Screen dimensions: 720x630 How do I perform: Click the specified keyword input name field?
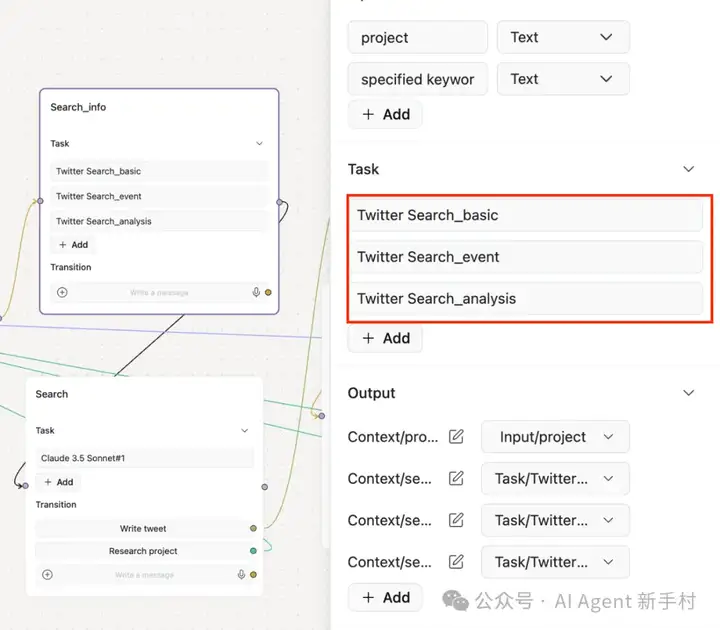tap(417, 79)
